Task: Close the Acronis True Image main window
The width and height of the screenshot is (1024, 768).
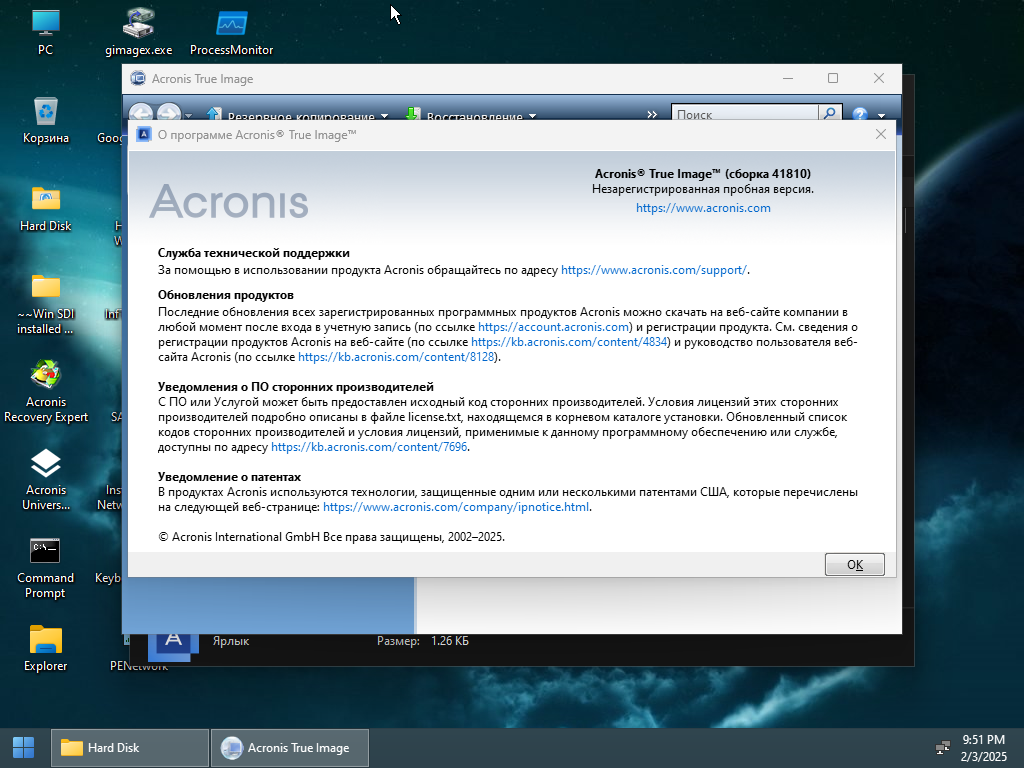Action: pyautogui.click(x=879, y=78)
